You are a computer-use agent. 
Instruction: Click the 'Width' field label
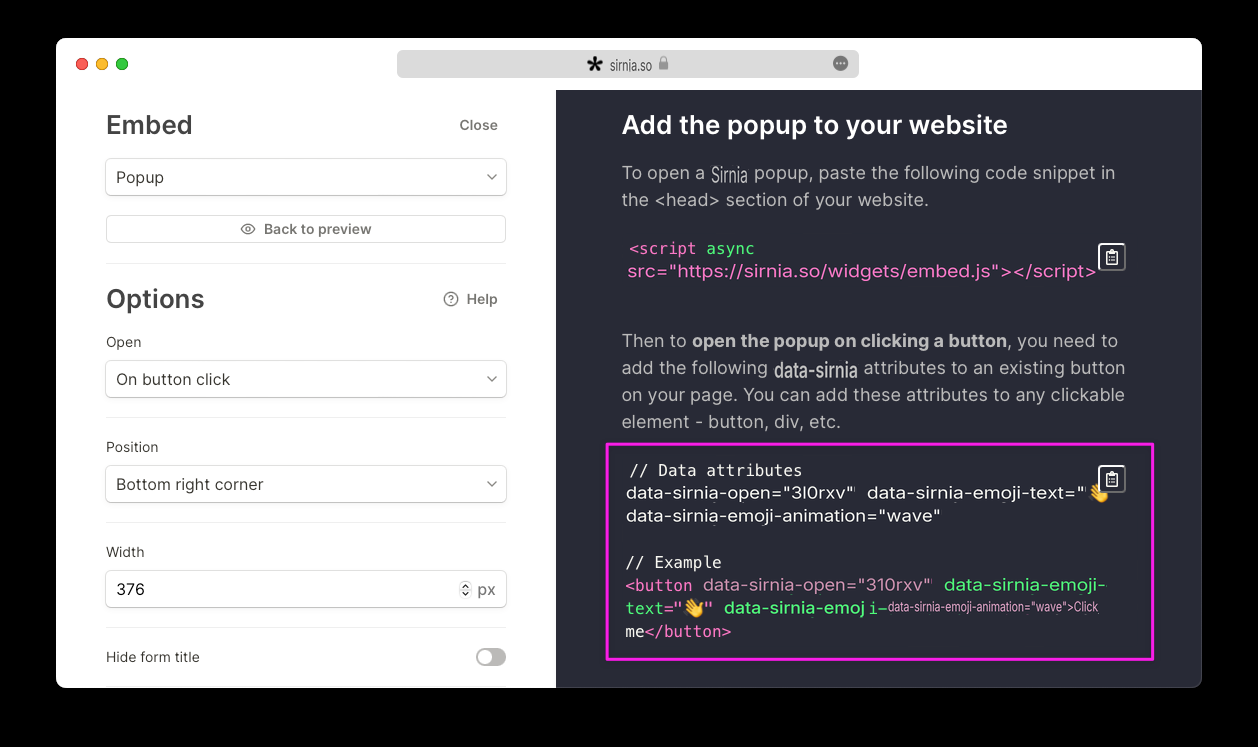[x=125, y=552]
